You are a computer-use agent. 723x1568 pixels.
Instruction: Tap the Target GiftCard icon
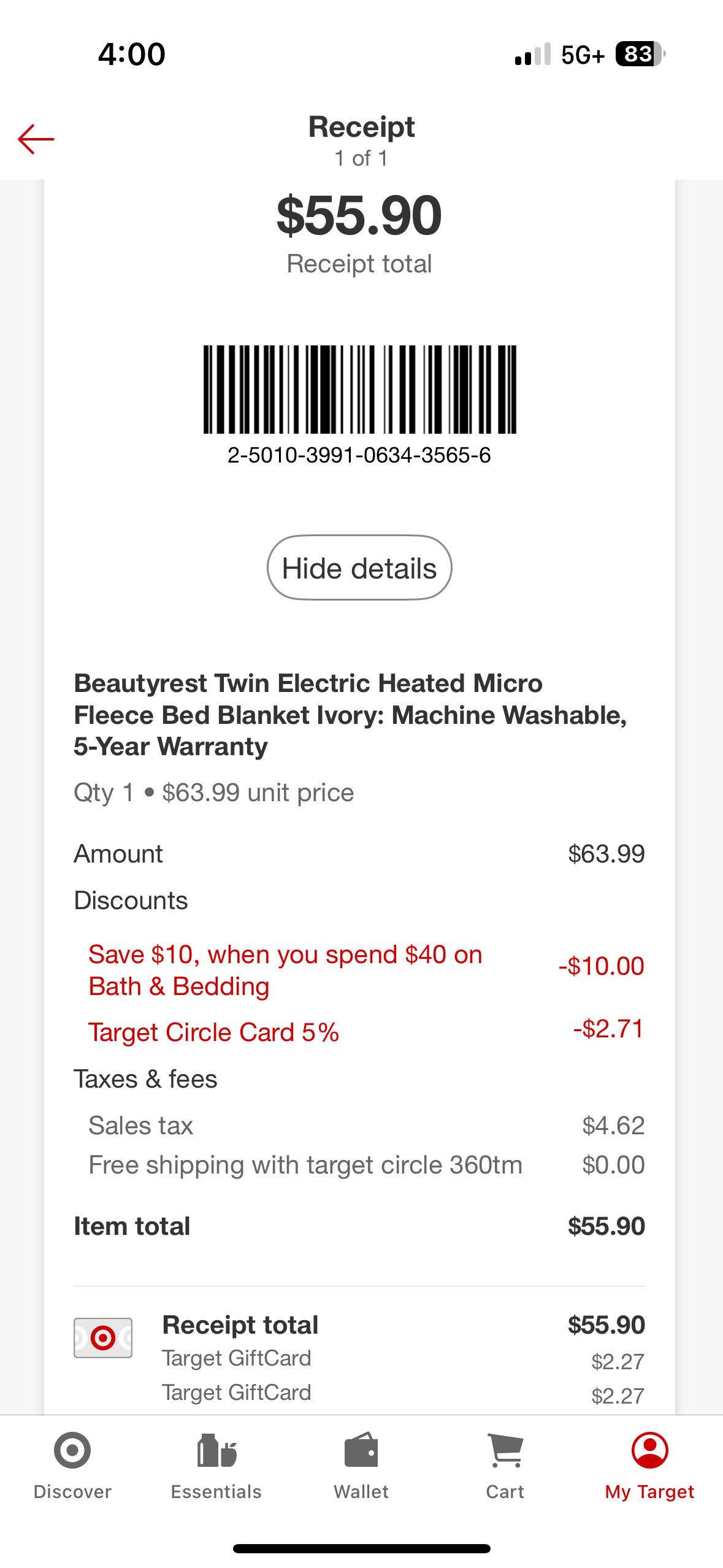103,1337
